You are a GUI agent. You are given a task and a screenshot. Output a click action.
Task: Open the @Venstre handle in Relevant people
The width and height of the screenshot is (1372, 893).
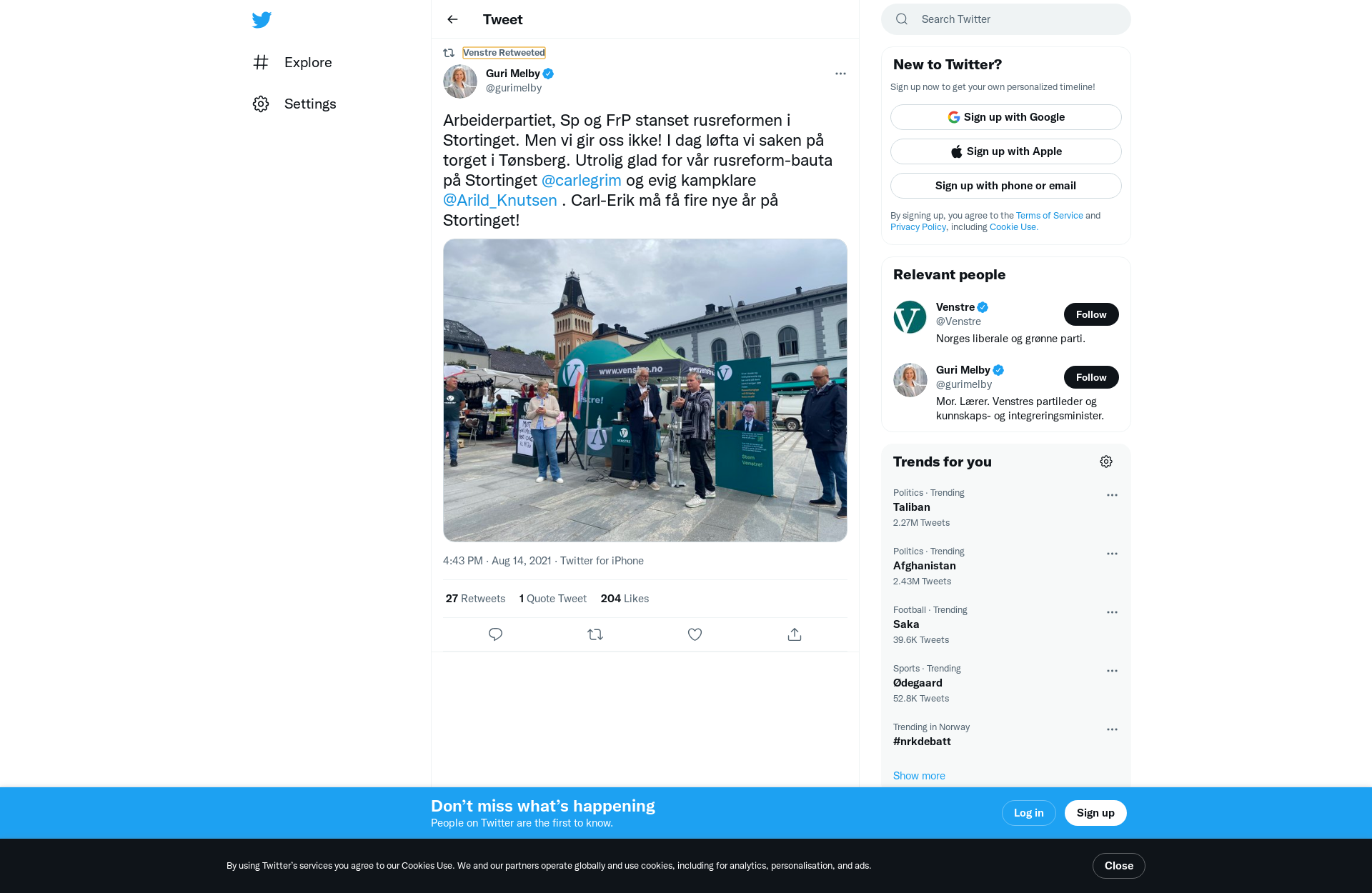pos(958,321)
